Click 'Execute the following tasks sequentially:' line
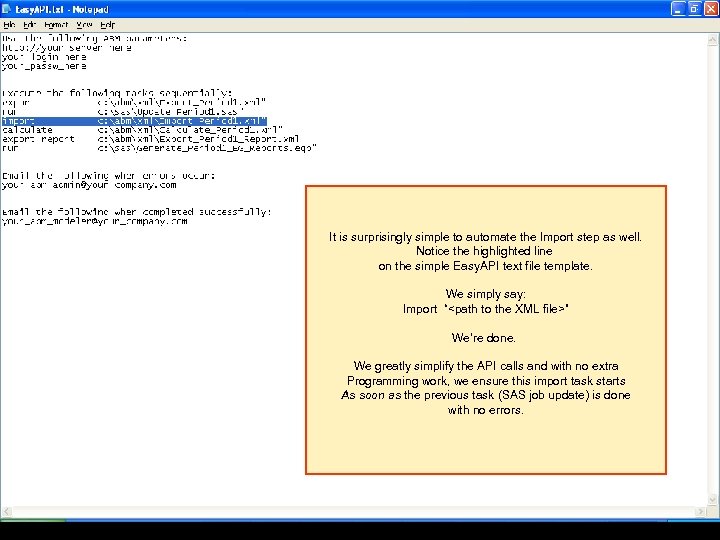The height and width of the screenshot is (540, 720). pyautogui.click(x=117, y=93)
